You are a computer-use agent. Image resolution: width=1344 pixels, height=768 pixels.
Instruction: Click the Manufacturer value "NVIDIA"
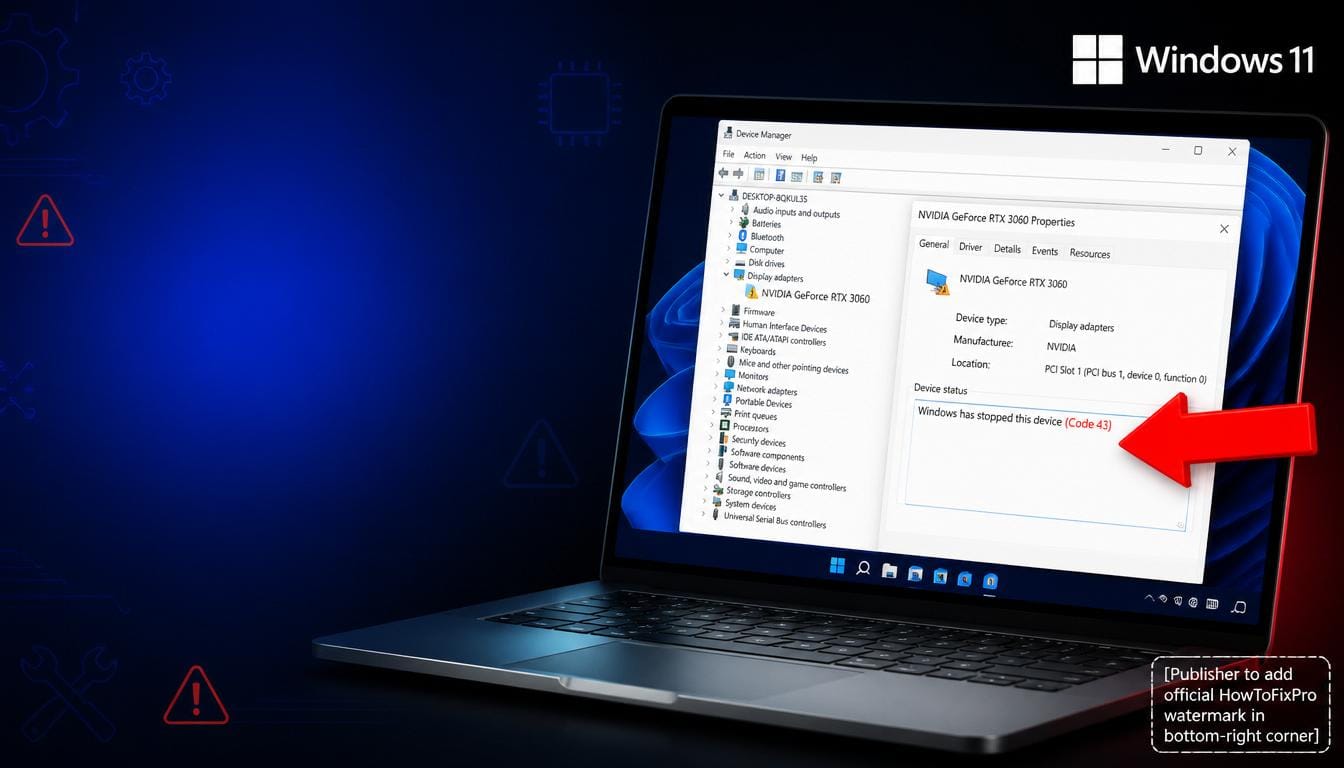[x=1061, y=347]
